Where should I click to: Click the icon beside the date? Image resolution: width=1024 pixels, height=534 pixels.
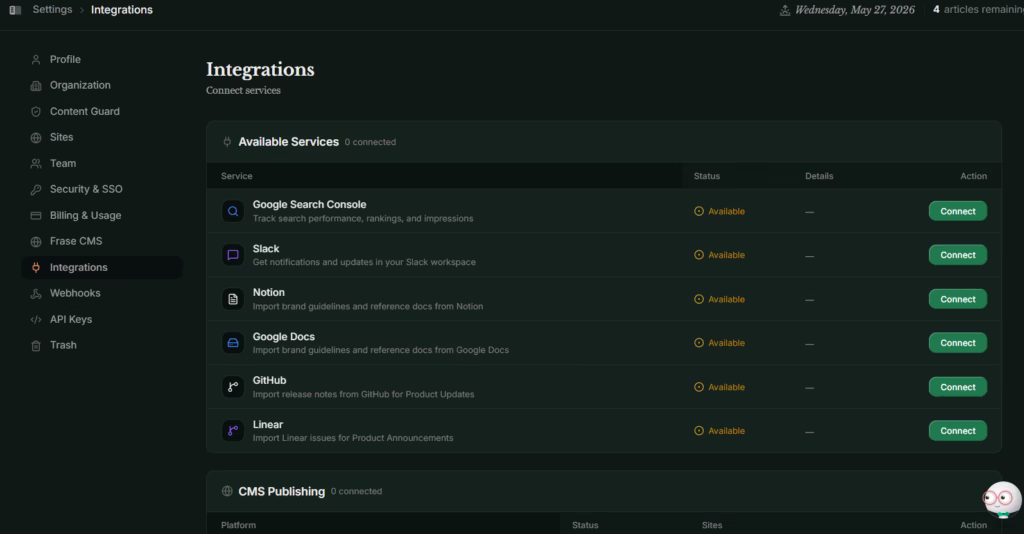(x=785, y=10)
